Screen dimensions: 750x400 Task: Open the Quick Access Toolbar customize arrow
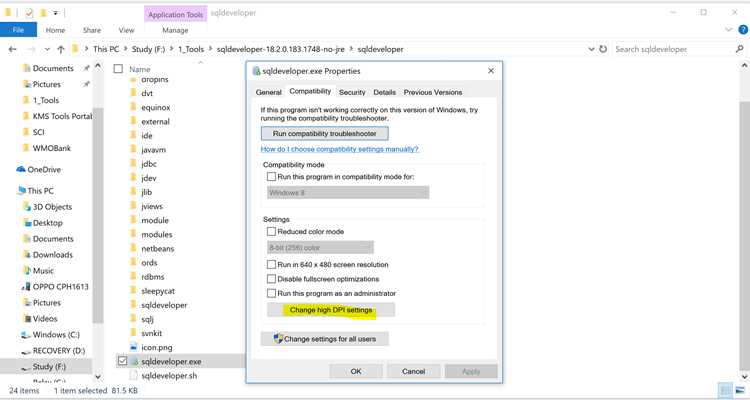click(55, 13)
